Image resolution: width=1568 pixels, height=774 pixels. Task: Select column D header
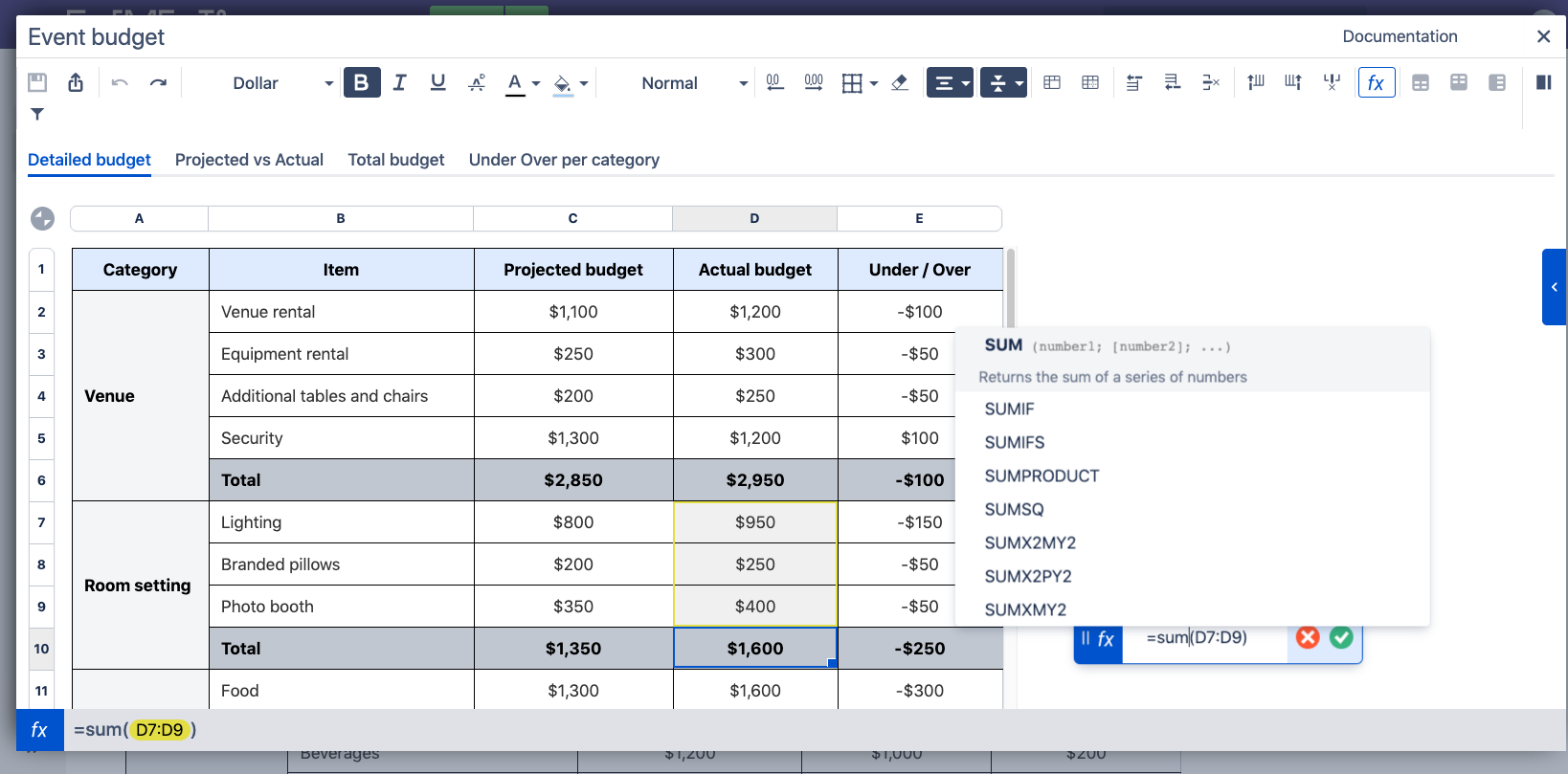pos(754,218)
